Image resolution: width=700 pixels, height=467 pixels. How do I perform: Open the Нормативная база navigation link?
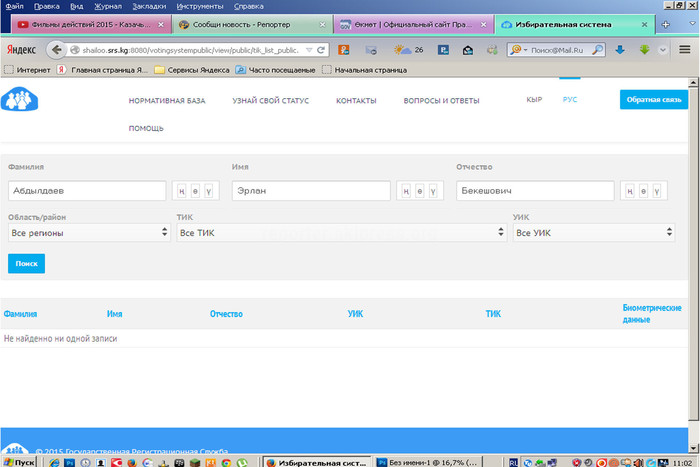[x=167, y=101]
